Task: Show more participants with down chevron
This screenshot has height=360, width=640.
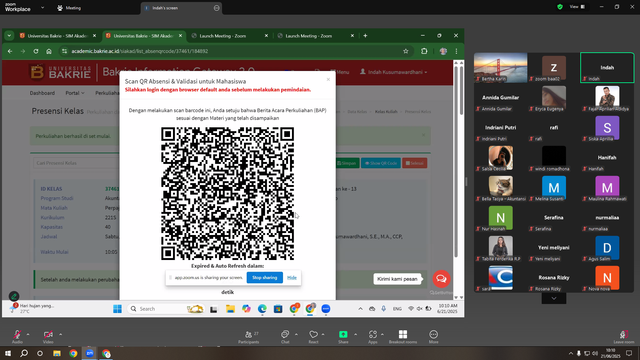Action: (554, 298)
